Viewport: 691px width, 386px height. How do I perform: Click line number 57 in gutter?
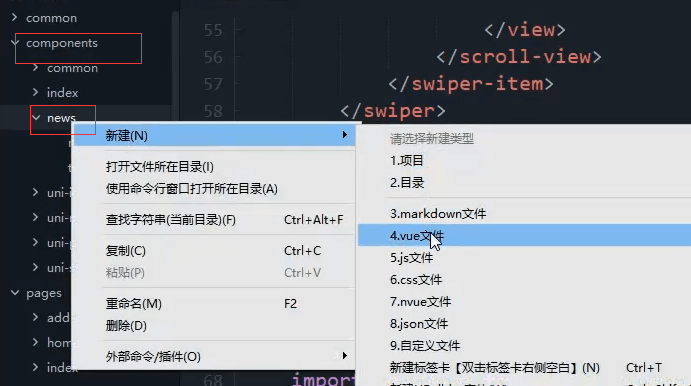213,84
